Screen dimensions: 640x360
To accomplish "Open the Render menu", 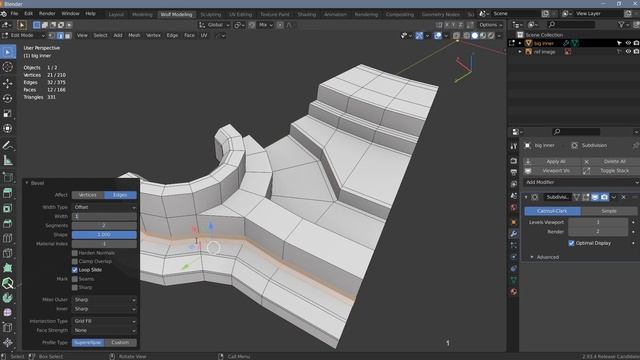I will tap(47, 13).
